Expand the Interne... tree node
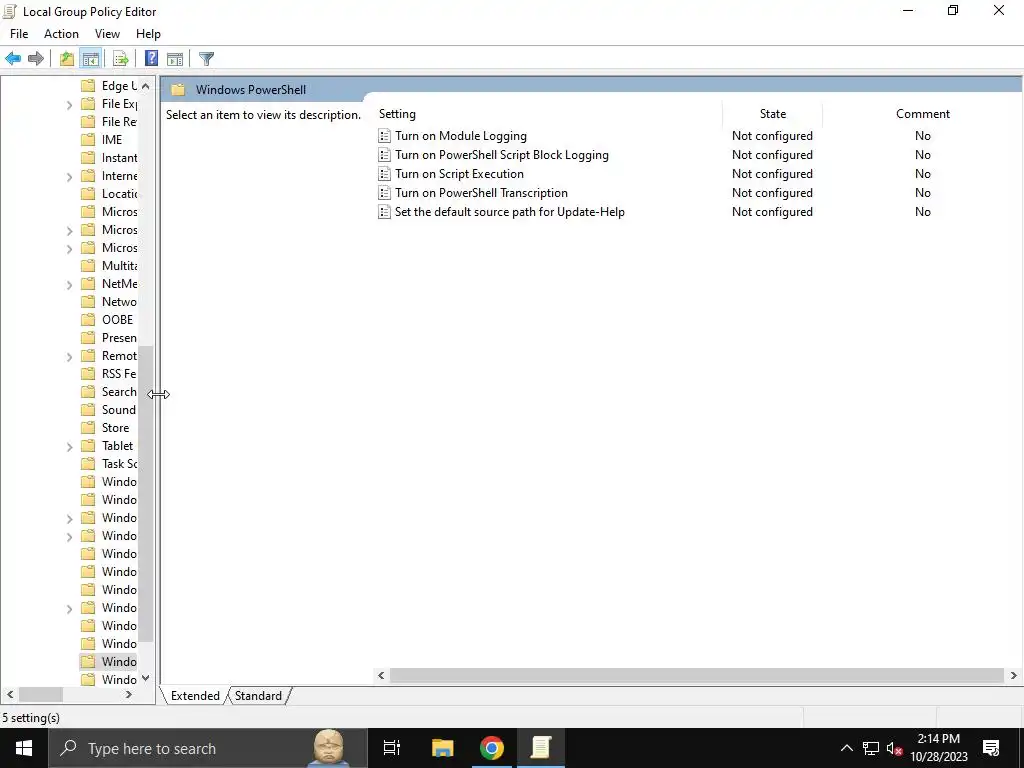Viewport: 1024px width, 768px height. [x=70, y=176]
